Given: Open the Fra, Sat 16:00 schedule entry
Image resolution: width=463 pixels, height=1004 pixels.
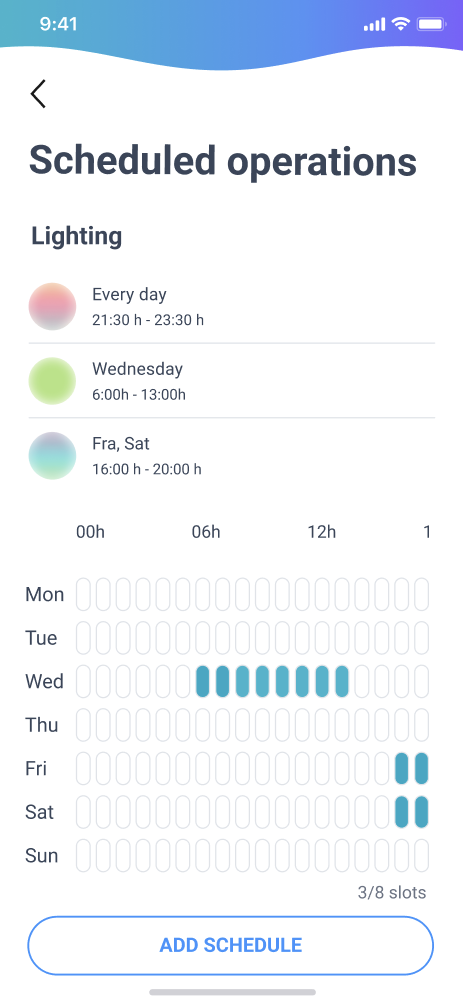Looking at the screenshot, I should pos(232,455).
